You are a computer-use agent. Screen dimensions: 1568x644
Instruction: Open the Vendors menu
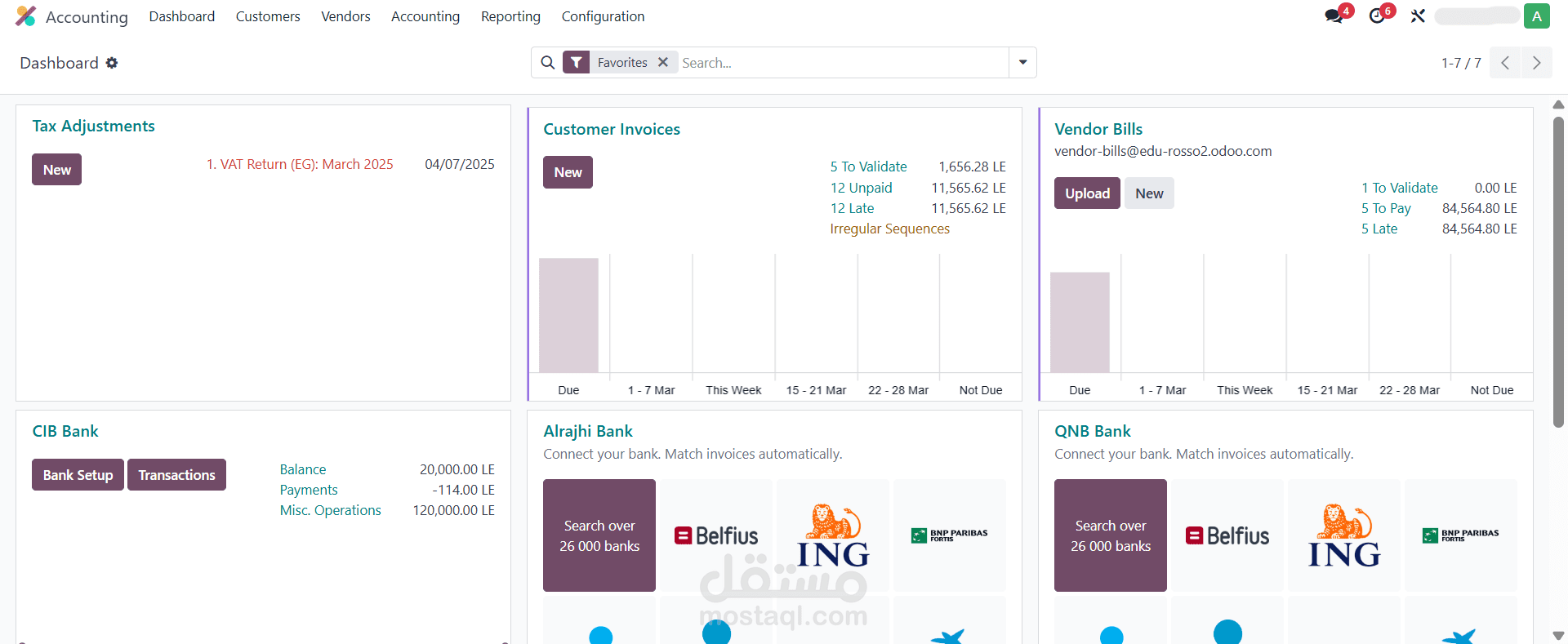click(x=345, y=16)
